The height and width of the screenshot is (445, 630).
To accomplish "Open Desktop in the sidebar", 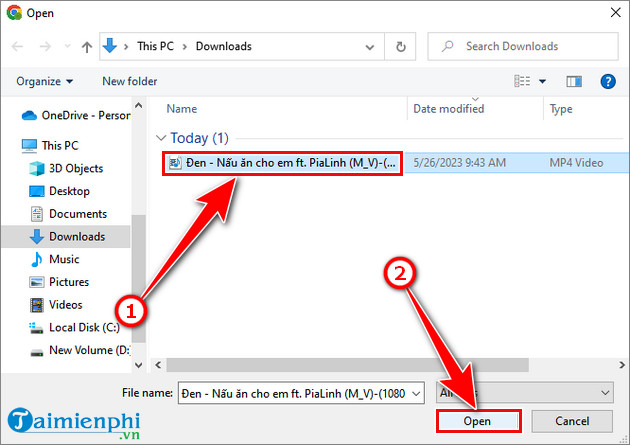I will 59,191.
